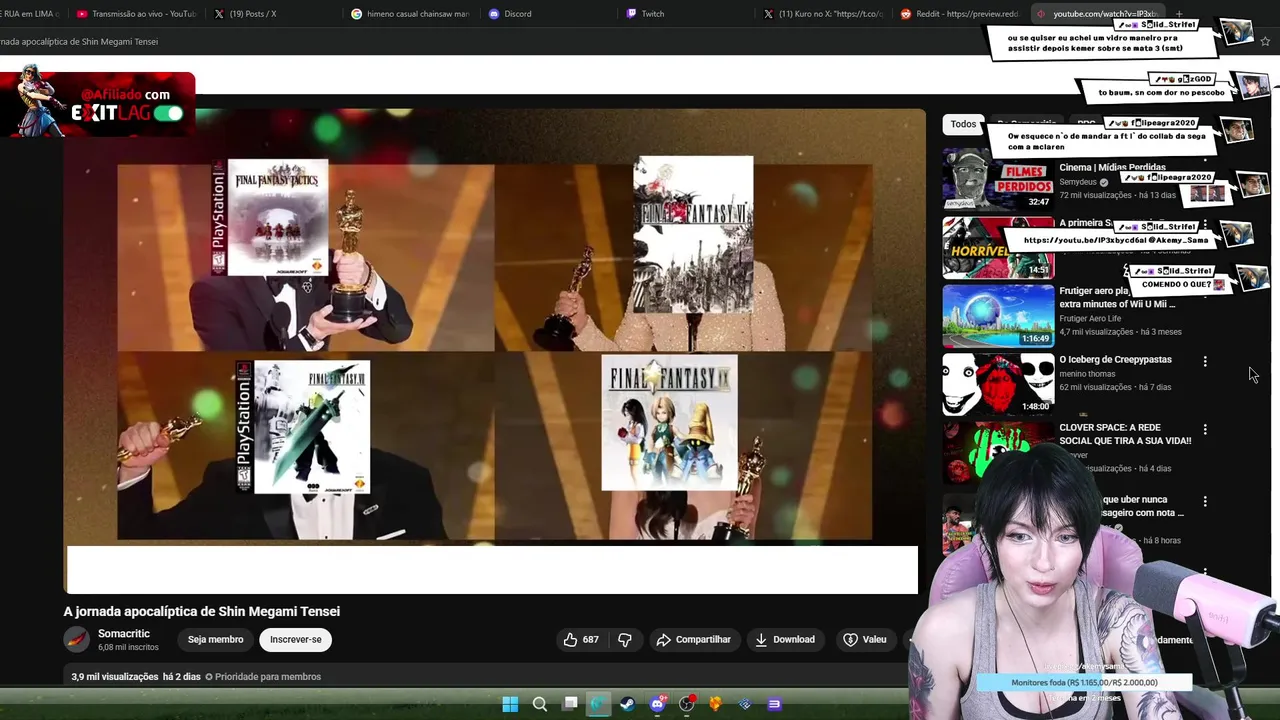Open the teal browser taskbar icon
Screen dimensions: 1280x720
pyautogui.click(x=598, y=704)
